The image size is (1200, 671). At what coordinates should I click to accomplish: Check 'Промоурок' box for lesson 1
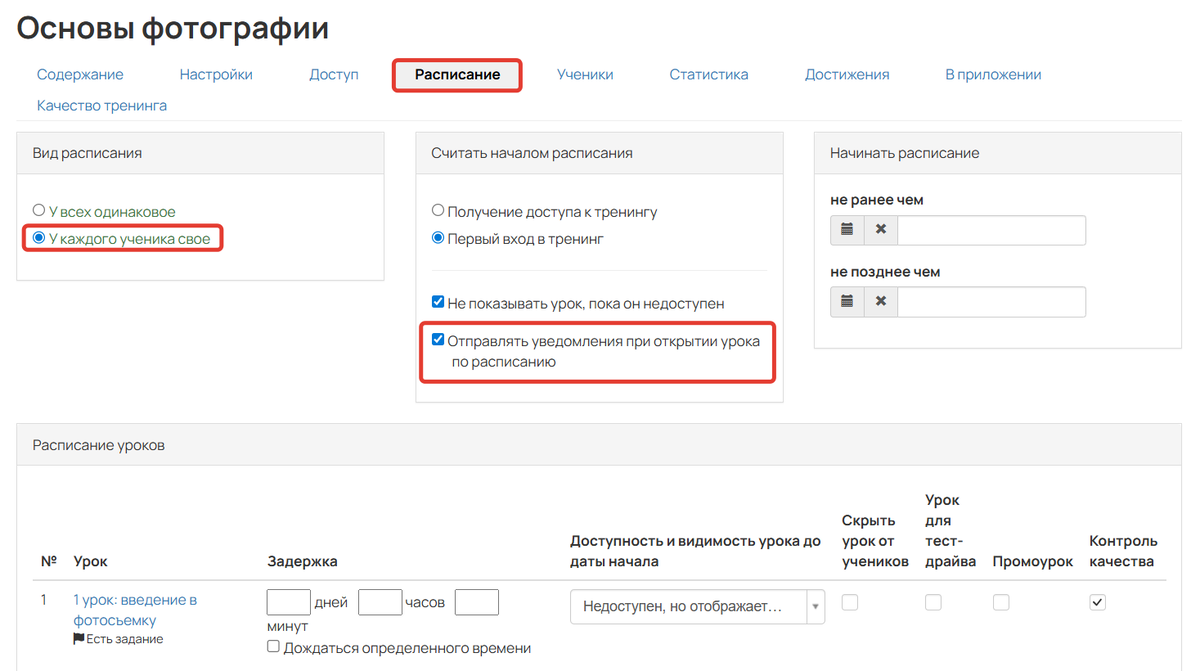[1001, 602]
